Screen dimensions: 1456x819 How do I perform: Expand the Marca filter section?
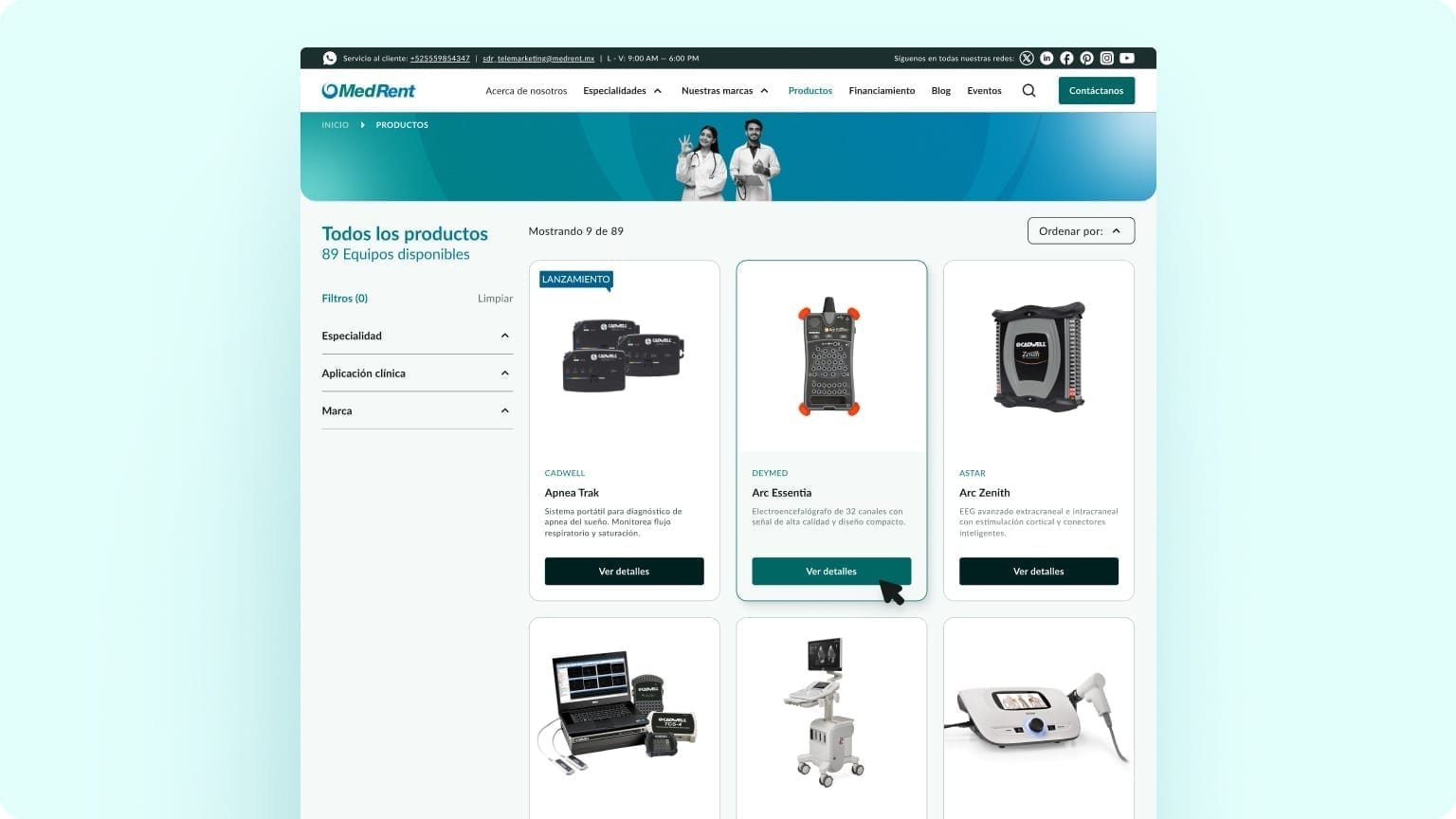coord(417,410)
